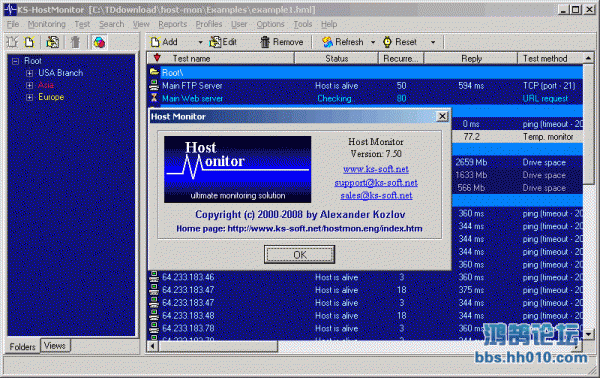Select 64.233.183.78 test row
The height and width of the screenshot is (378, 600).
click(365, 328)
